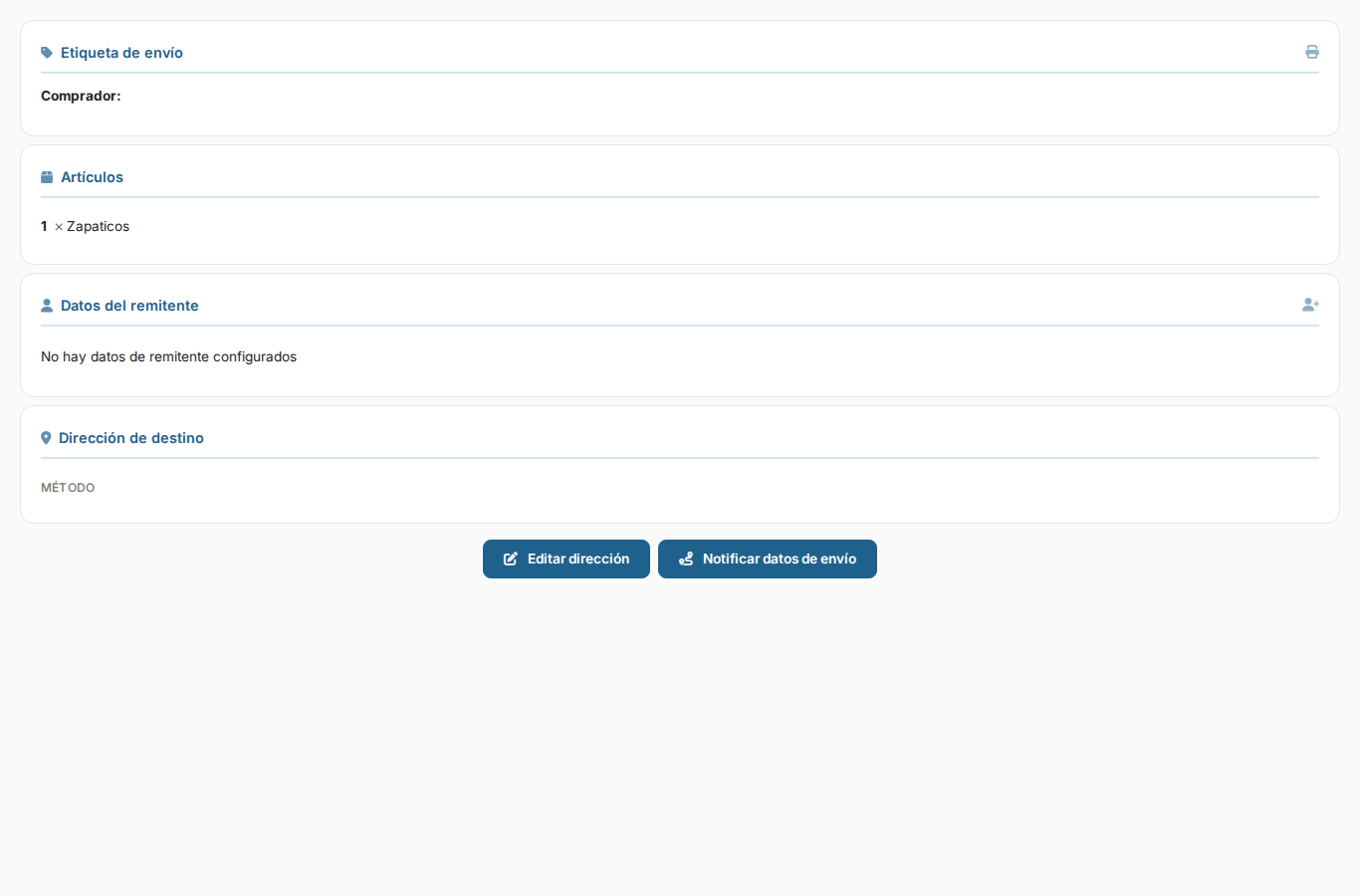The height and width of the screenshot is (896, 1360).
Task: Click the tag icon beside Etiqueta de envío
Action: (x=47, y=53)
